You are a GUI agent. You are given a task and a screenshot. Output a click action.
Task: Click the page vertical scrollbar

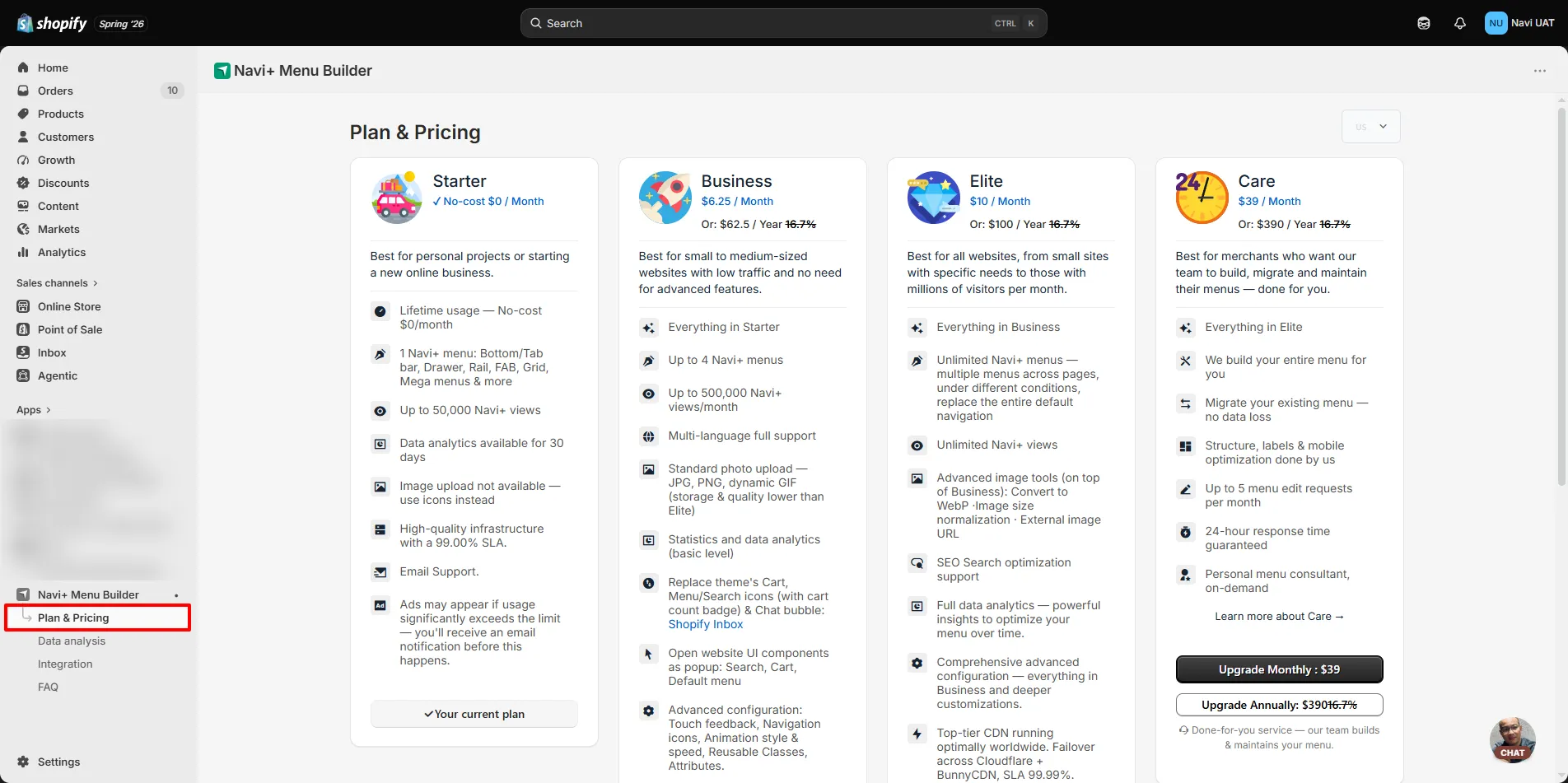pos(1561,296)
